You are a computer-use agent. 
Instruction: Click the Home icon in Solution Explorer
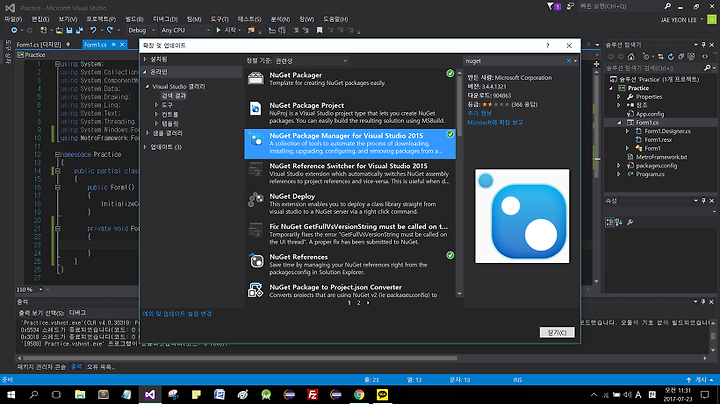[x=631, y=56]
